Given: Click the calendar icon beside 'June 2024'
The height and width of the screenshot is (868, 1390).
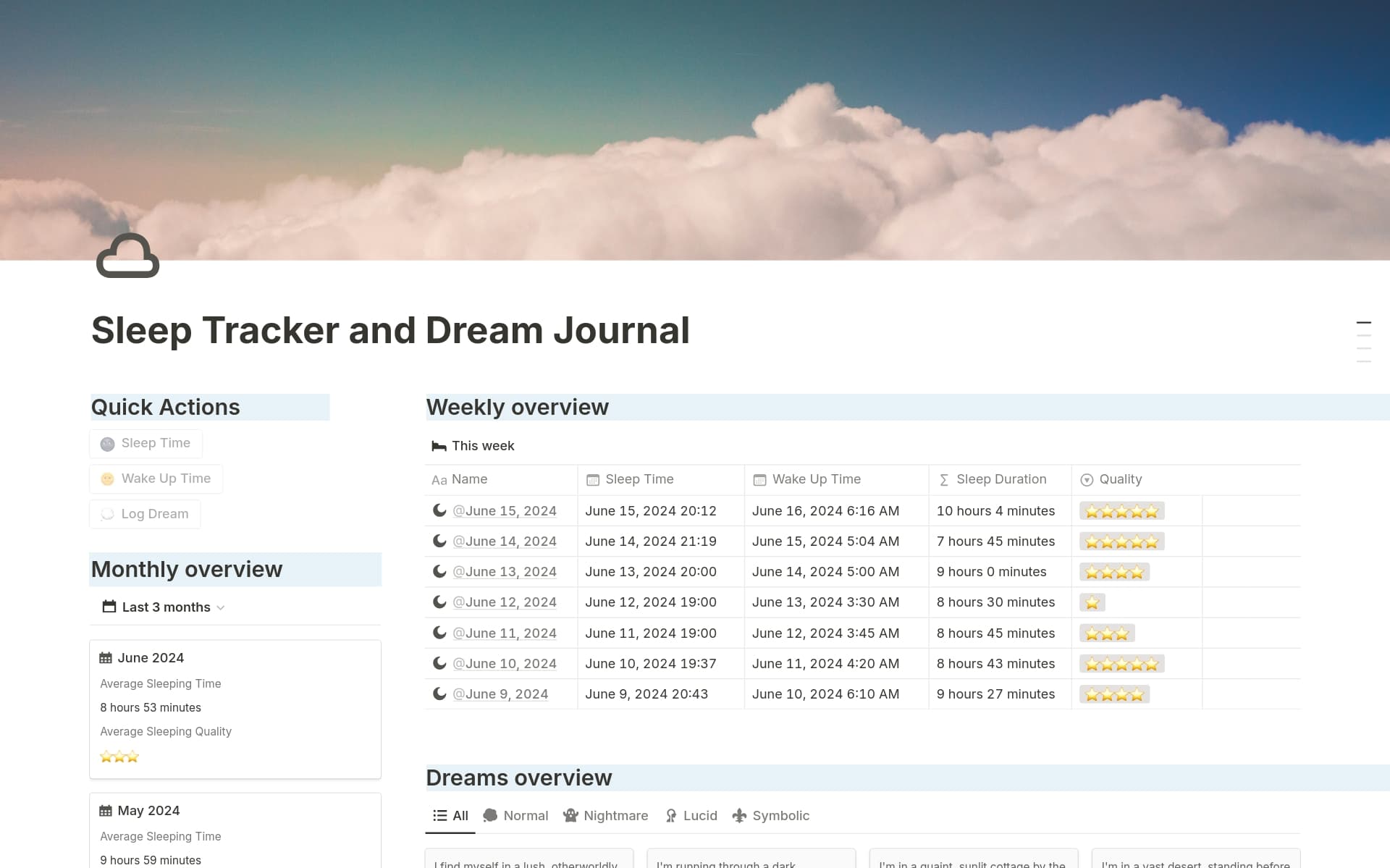Looking at the screenshot, I should click(x=106, y=657).
